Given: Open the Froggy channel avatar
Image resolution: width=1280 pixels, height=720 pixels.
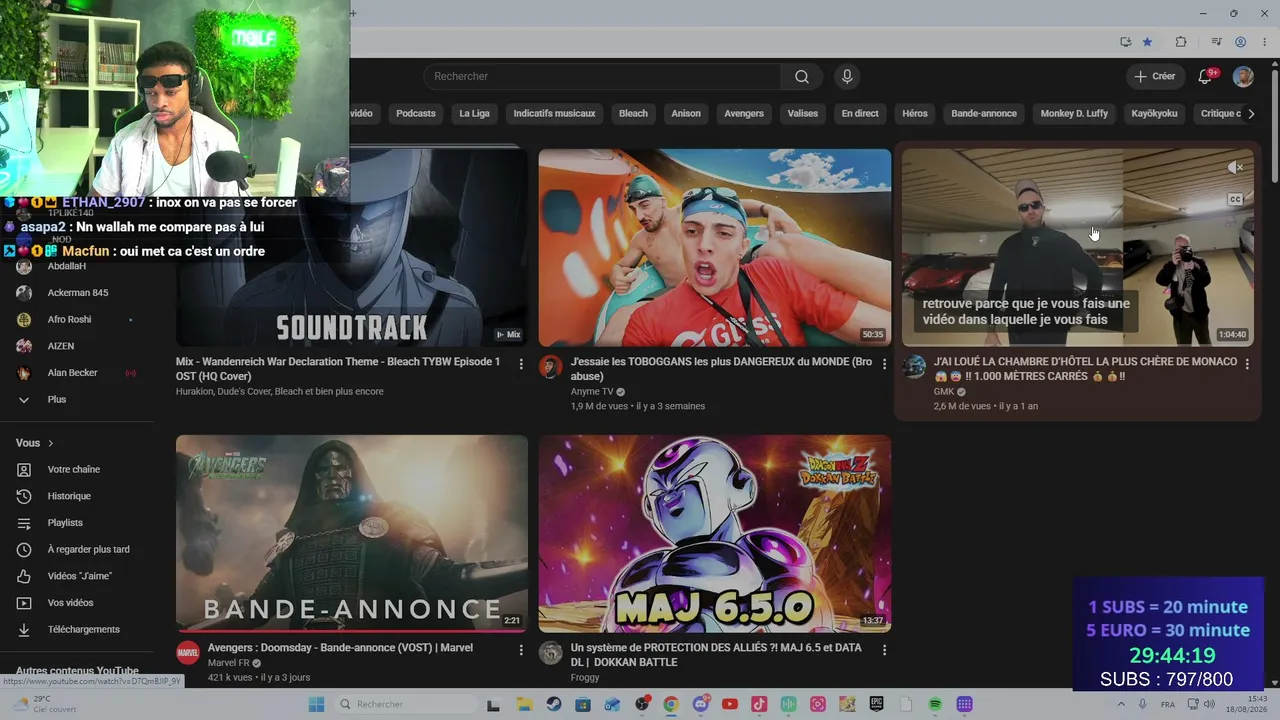Looking at the screenshot, I should (x=551, y=653).
